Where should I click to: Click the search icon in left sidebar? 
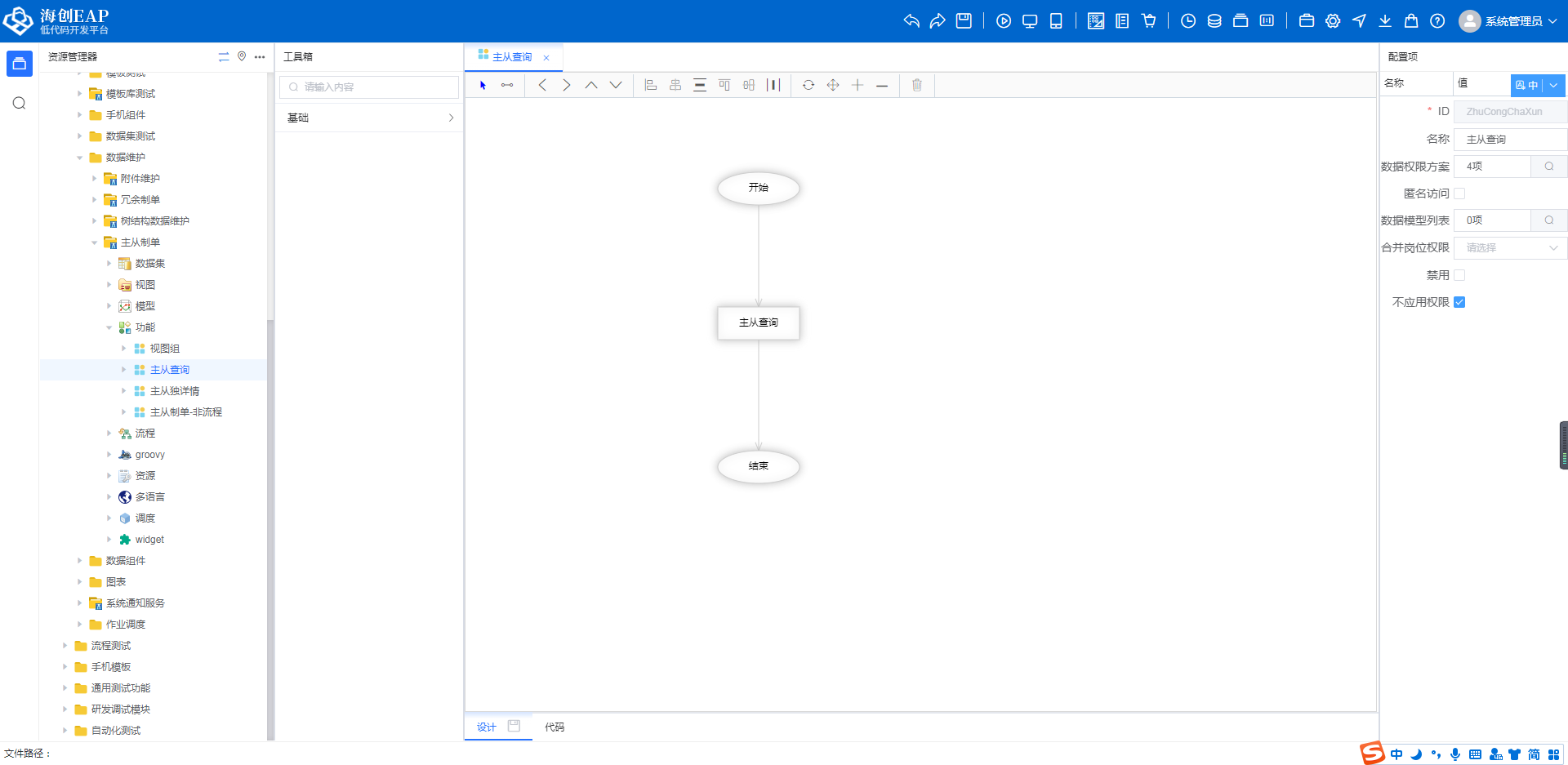(x=20, y=103)
